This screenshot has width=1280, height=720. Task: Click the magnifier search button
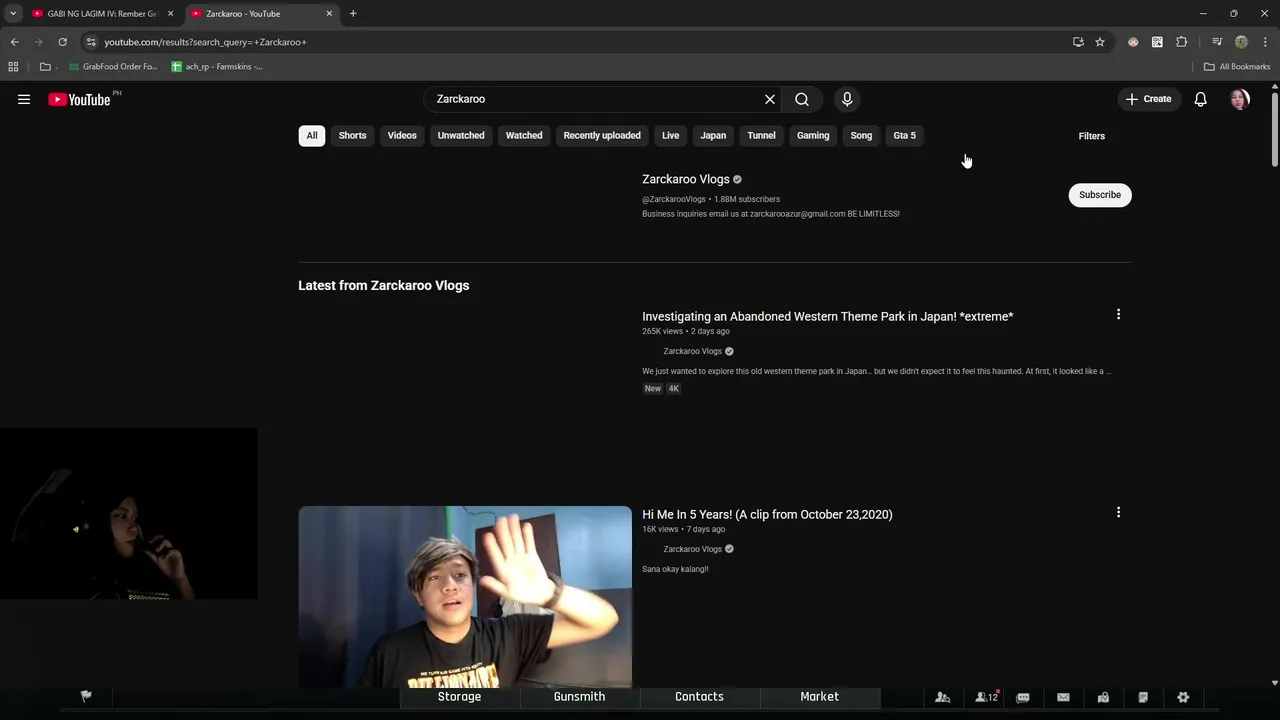coord(802,99)
